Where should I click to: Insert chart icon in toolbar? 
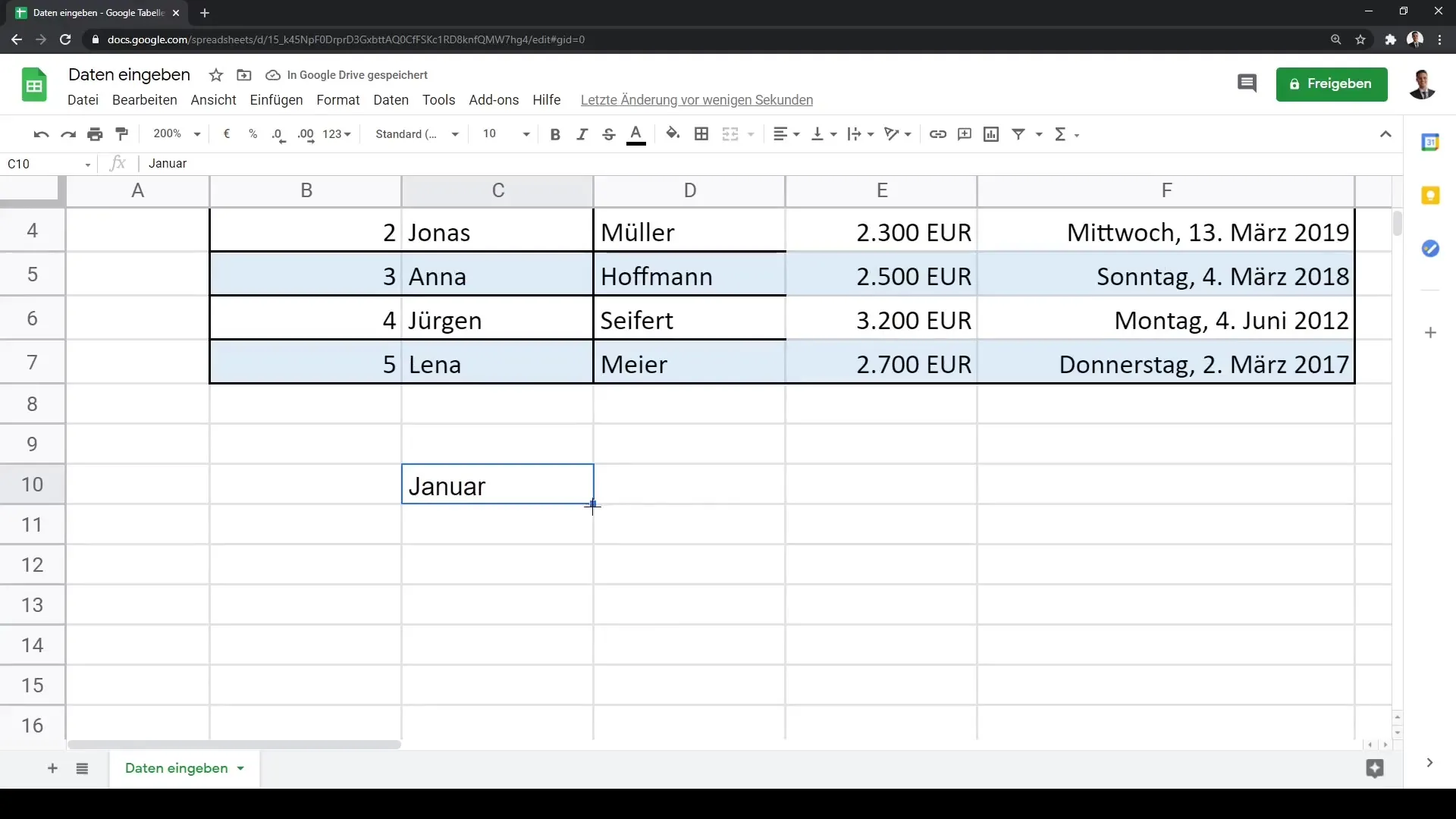click(x=991, y=134)
